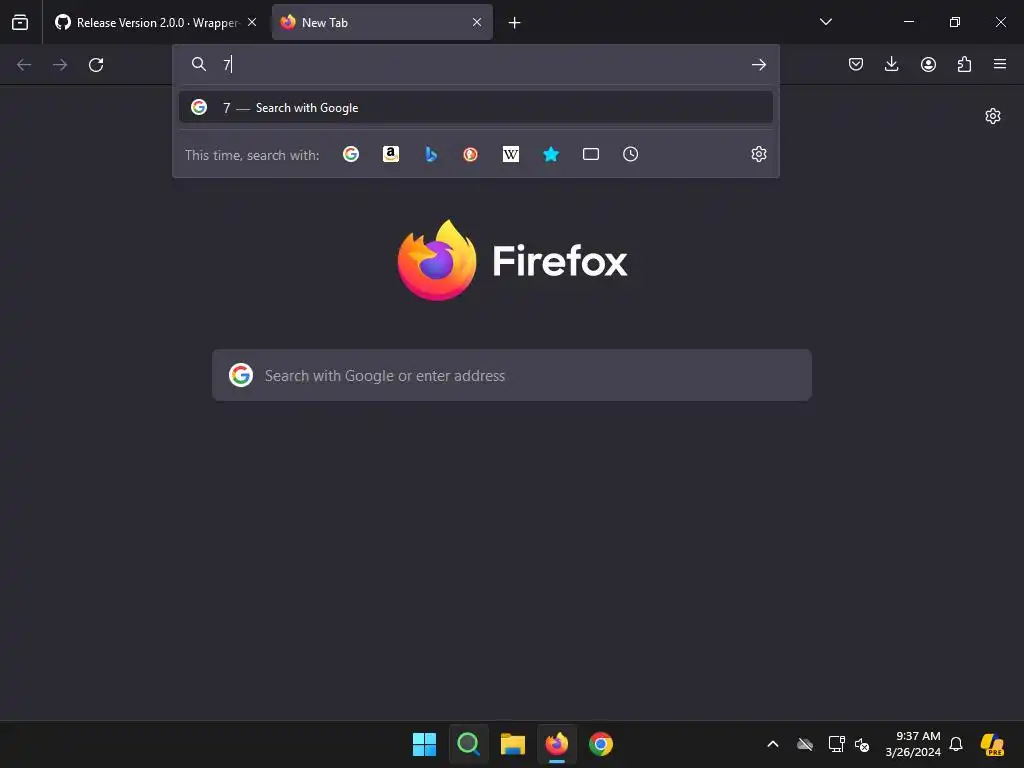Show hidden system tray icons
The width and height of the screenshot is (1024, 768).
[773, 744]
